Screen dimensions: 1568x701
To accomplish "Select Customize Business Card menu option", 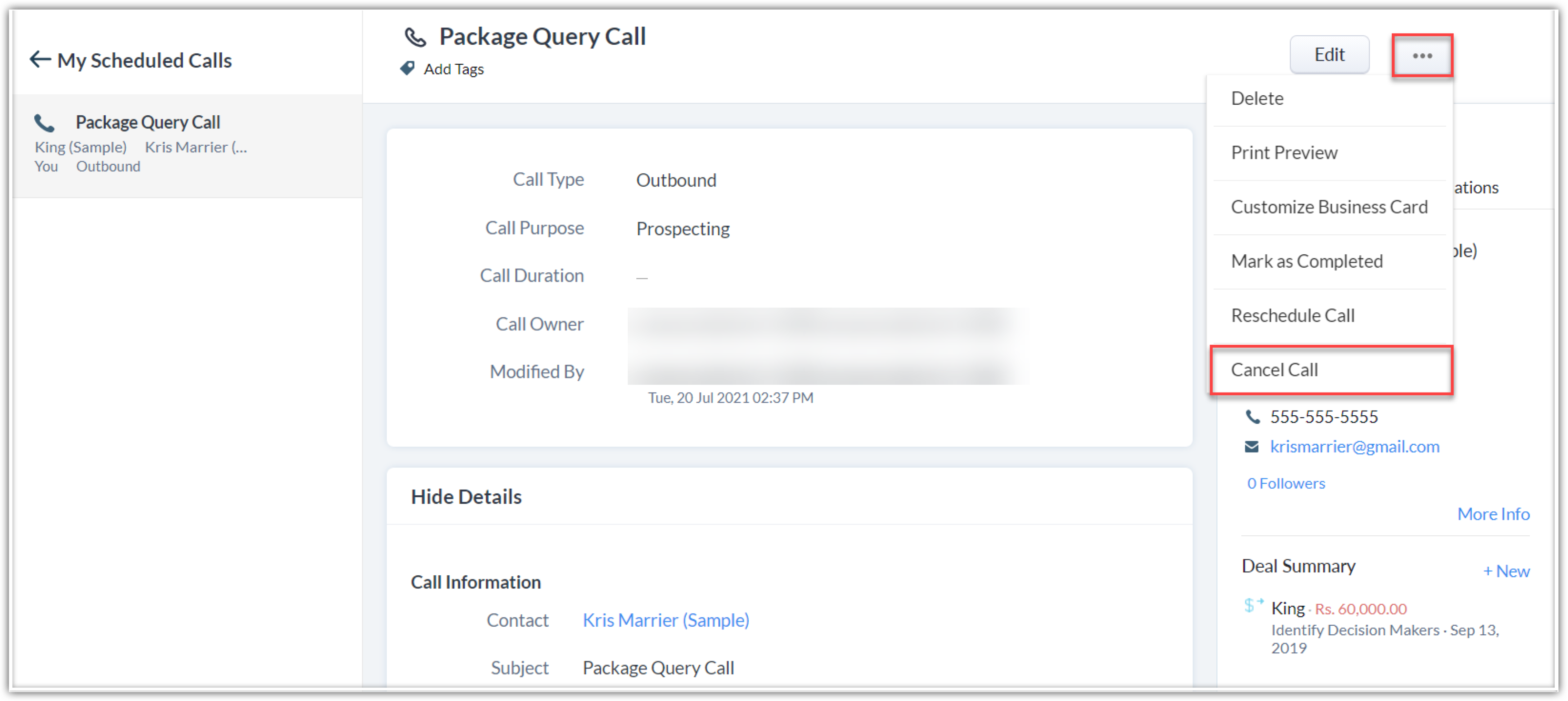I will click(1329, 207).
